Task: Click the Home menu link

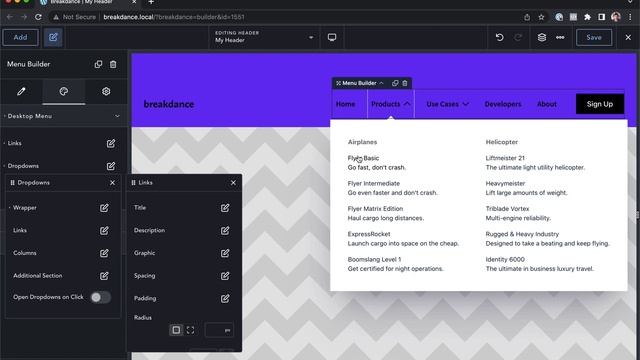Action: pos(345,104)
